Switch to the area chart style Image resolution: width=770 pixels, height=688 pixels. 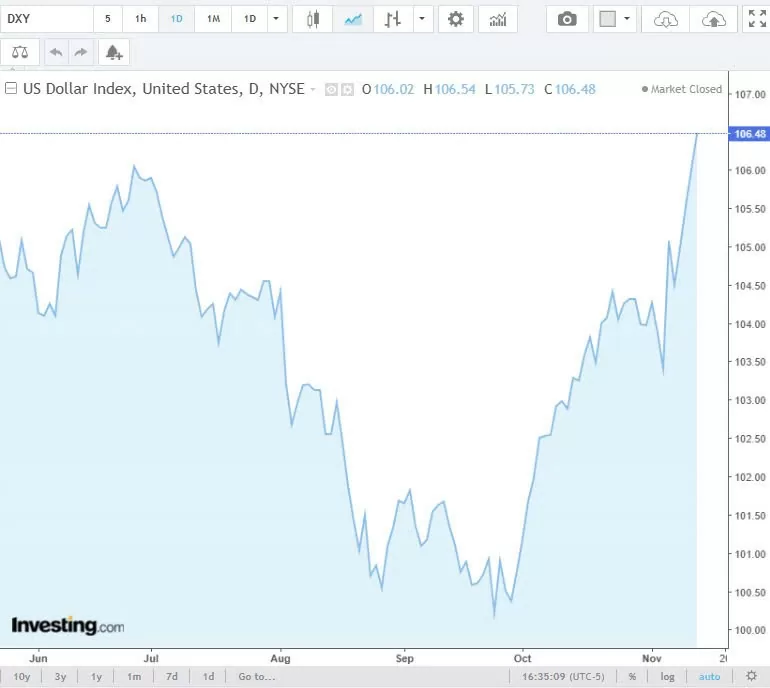coord(352,19)
